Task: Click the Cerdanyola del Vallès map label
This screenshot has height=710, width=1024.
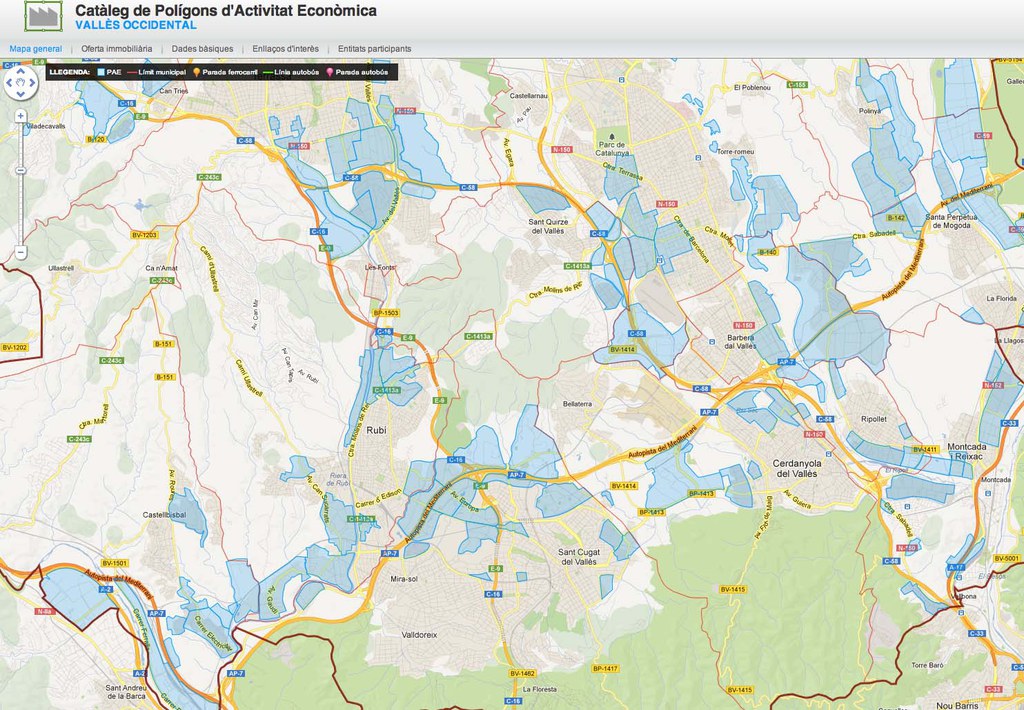Action: (795, 468)
